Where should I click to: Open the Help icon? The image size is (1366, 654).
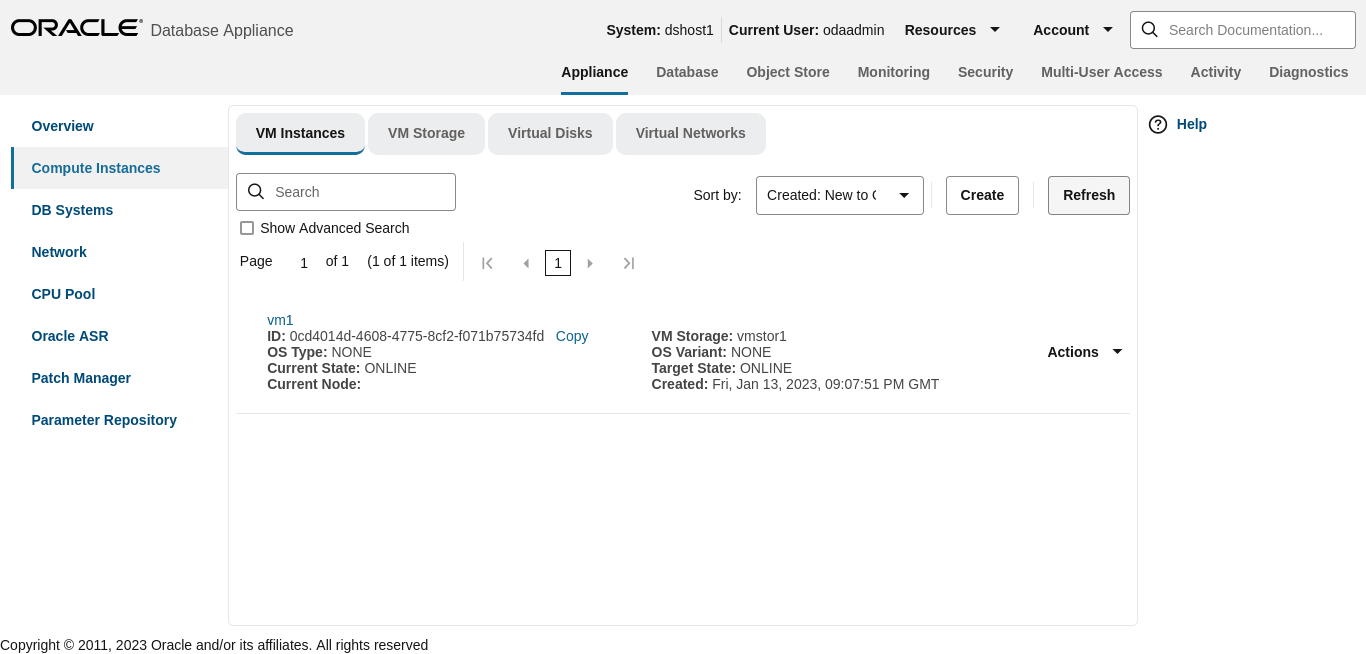tap(1158, 124)
